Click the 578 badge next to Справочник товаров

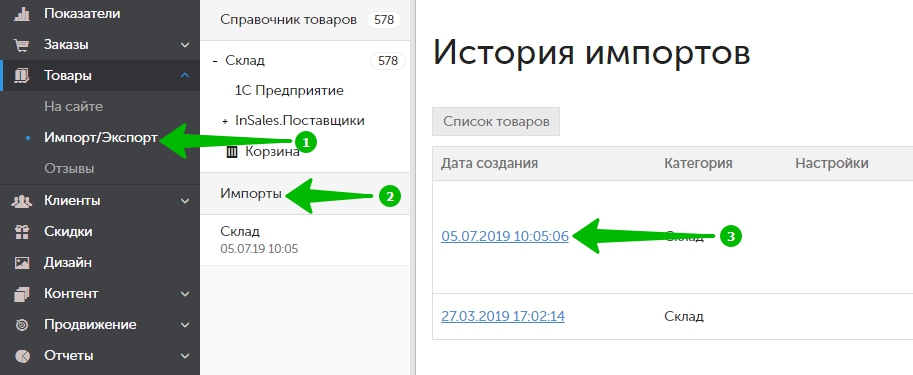pos(384,20)
